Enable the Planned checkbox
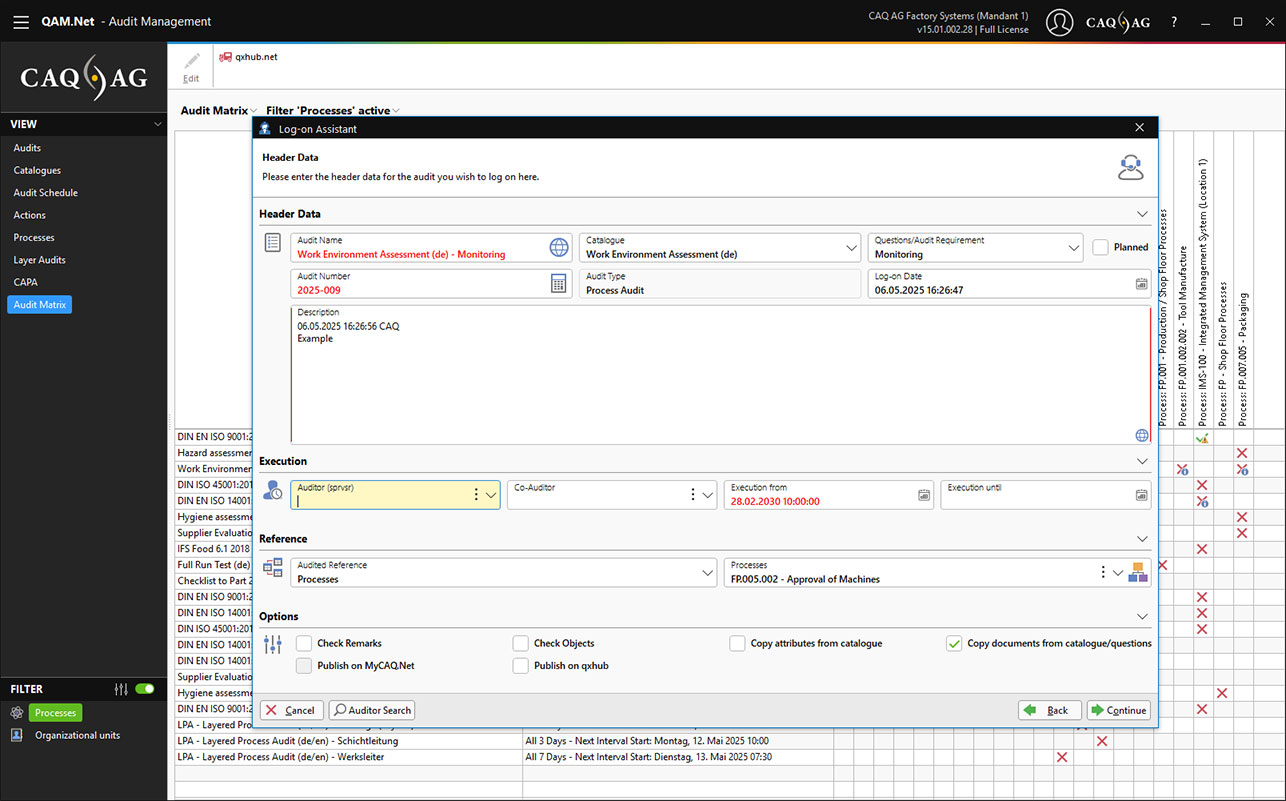 pyautogui.click(x=1100, y=248)
